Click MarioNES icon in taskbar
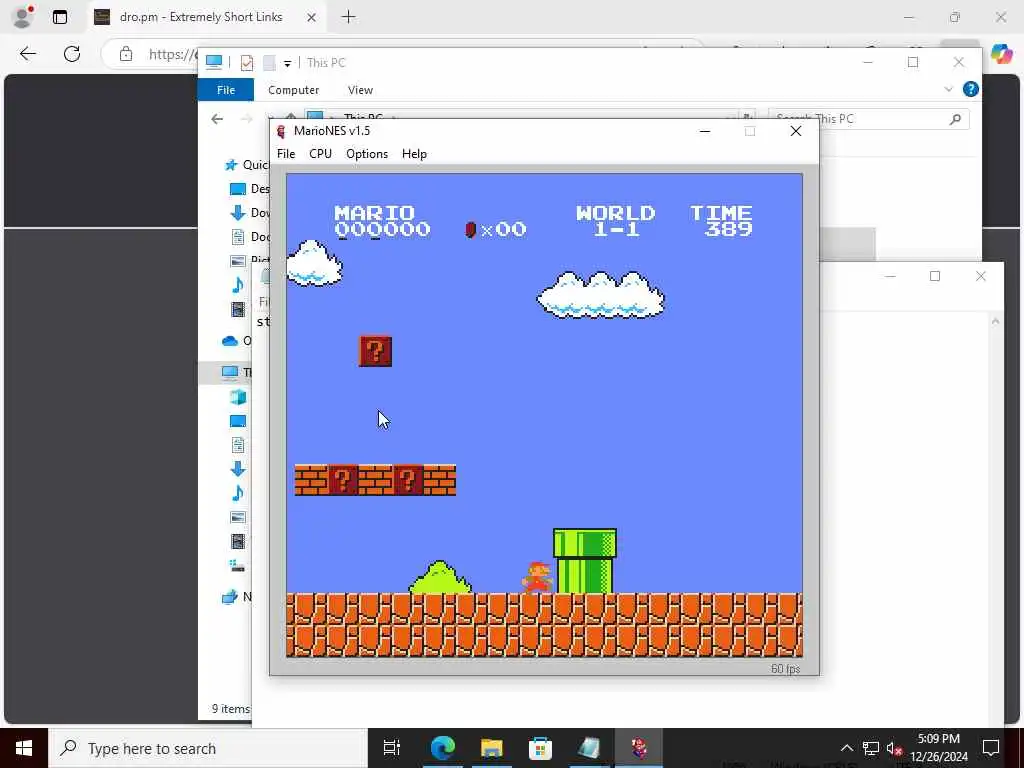Image resolution: width=1024 pixels, height=768 pixels. coord(639,748)
